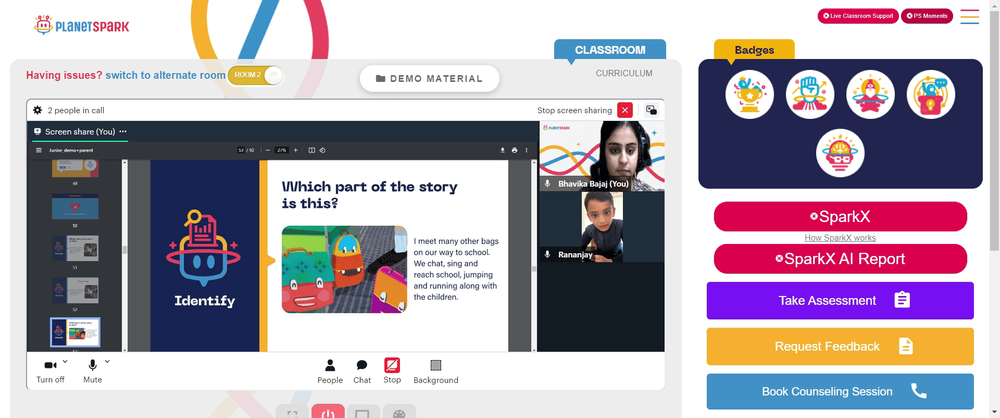Viewport: 1000px width, 418px height.
Task: Click PS Moments button
Action: (927, 16)
